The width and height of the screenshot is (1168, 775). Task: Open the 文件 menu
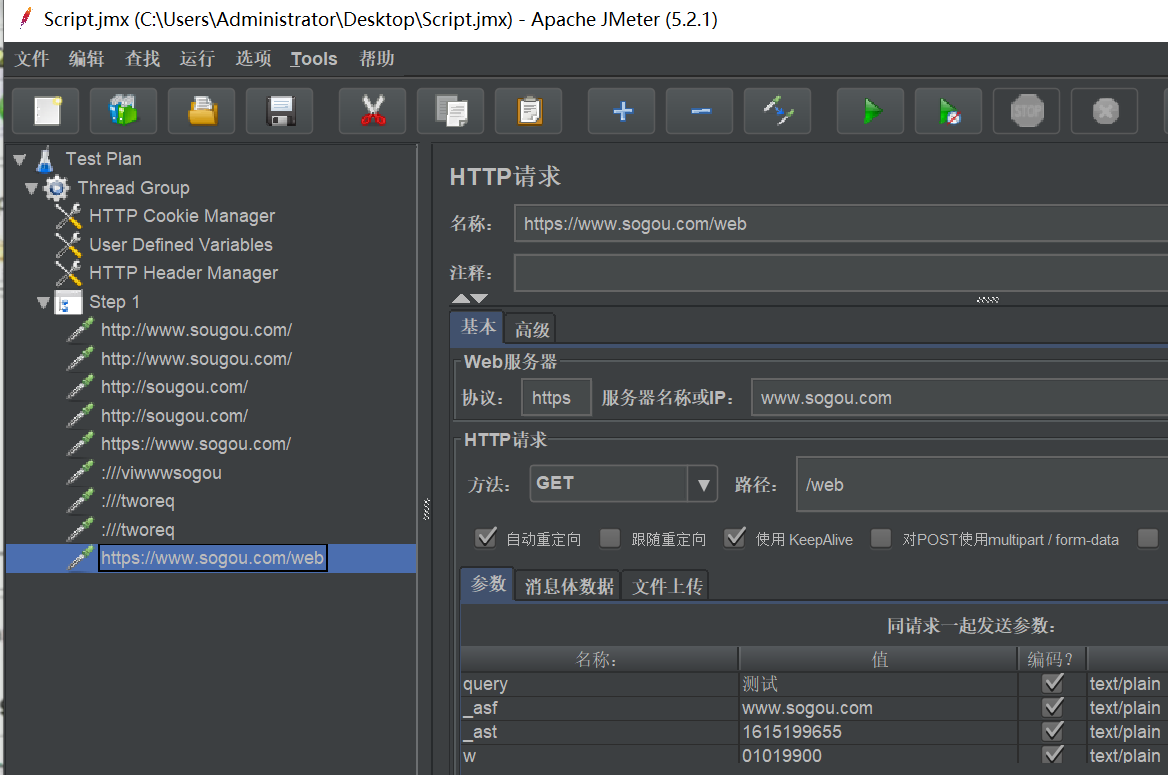[x=32, y=58]
